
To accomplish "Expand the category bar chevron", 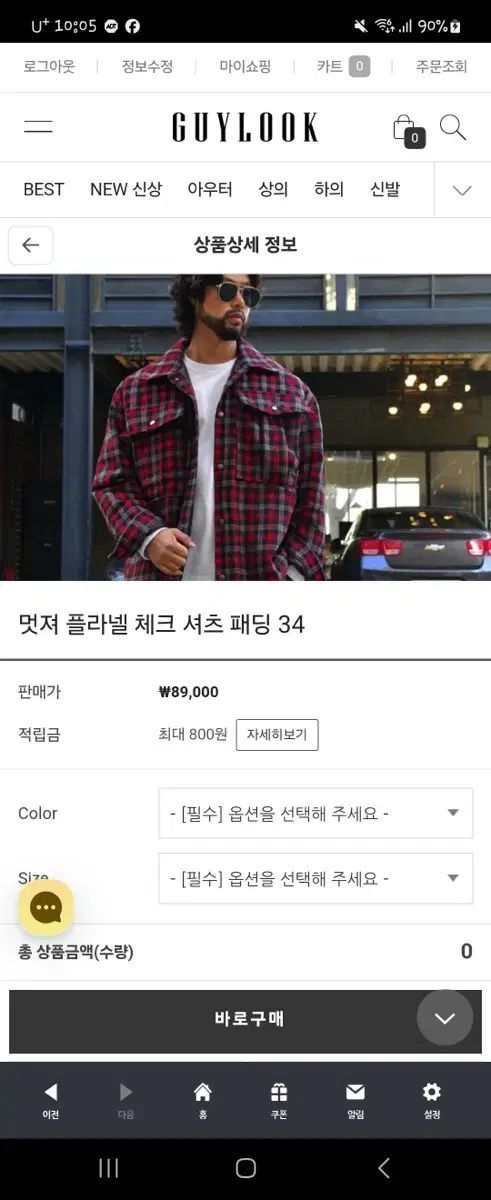I will pos(462,190).
